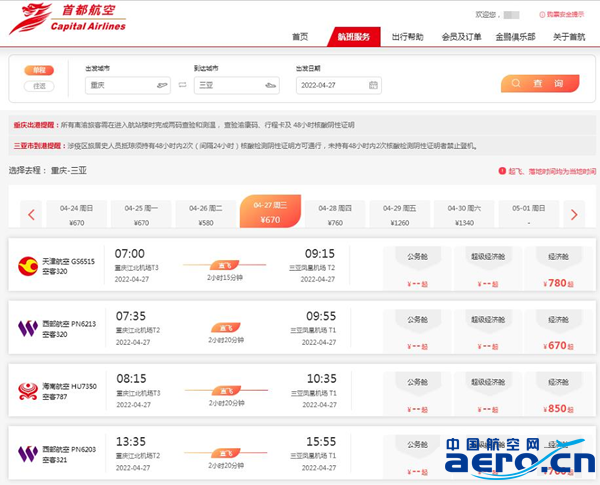Image resolution: width=600 pixels, height=485 pixels.
Task: Select the 04-28 周四 ¥760 date tab
Action: point(335,215)
